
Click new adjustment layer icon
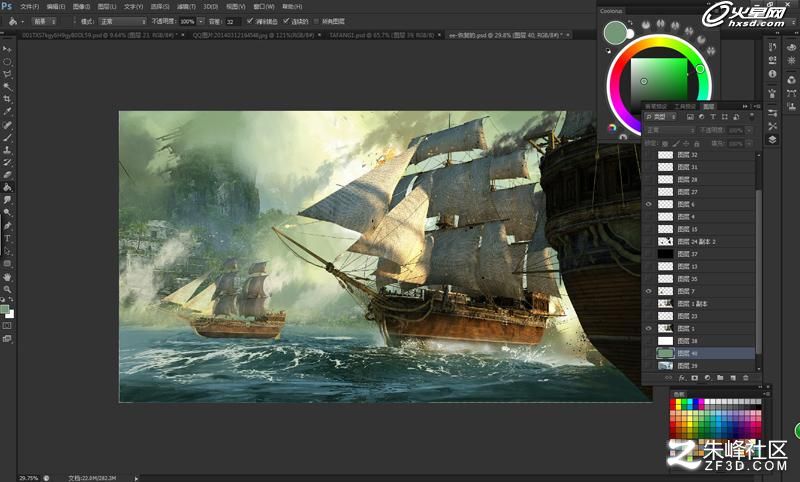(707, 378)
